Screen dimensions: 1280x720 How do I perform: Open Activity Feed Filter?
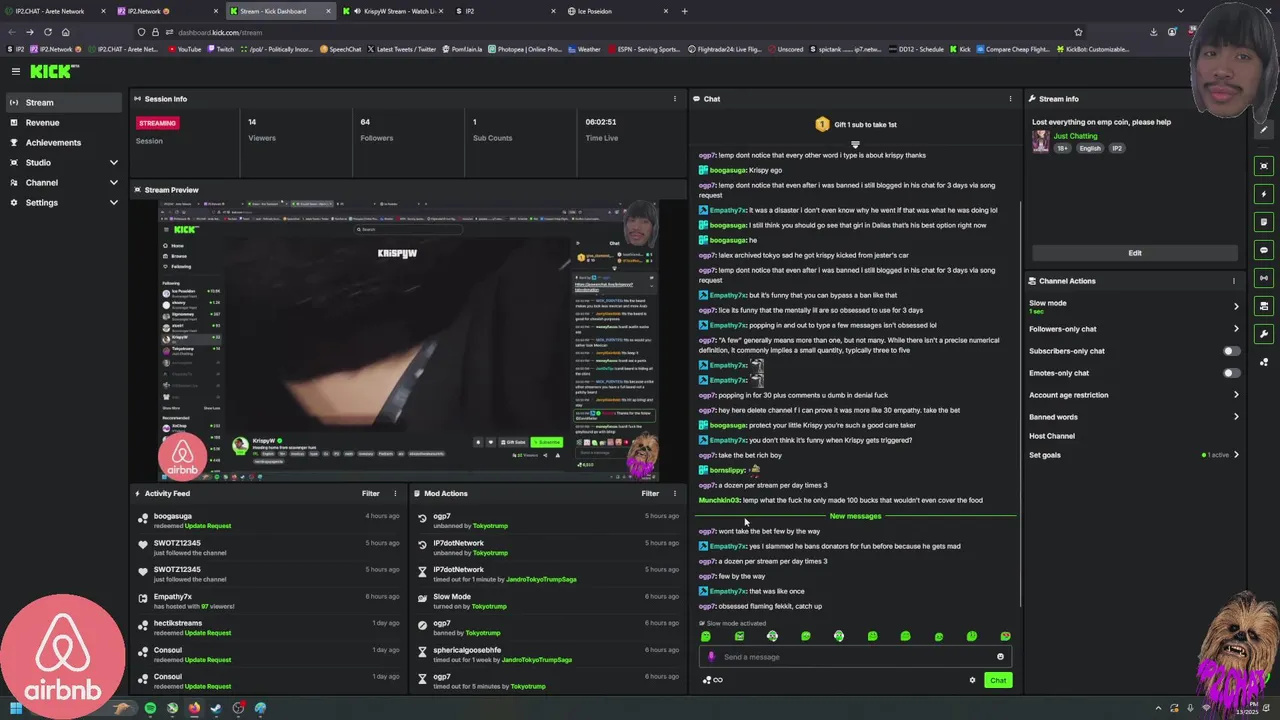(x=370, y=493)
